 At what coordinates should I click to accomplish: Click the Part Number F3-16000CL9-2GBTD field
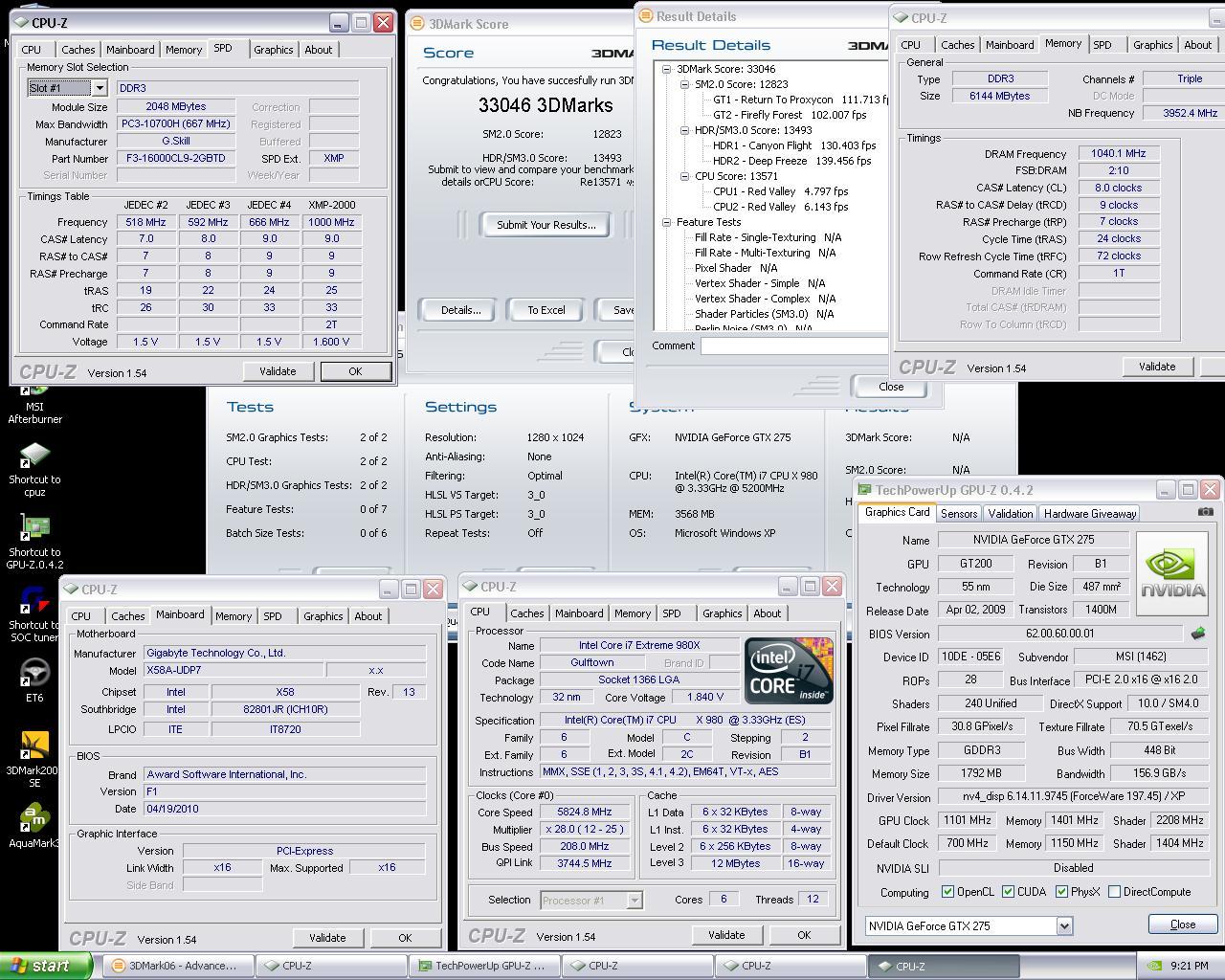[176, 159]
